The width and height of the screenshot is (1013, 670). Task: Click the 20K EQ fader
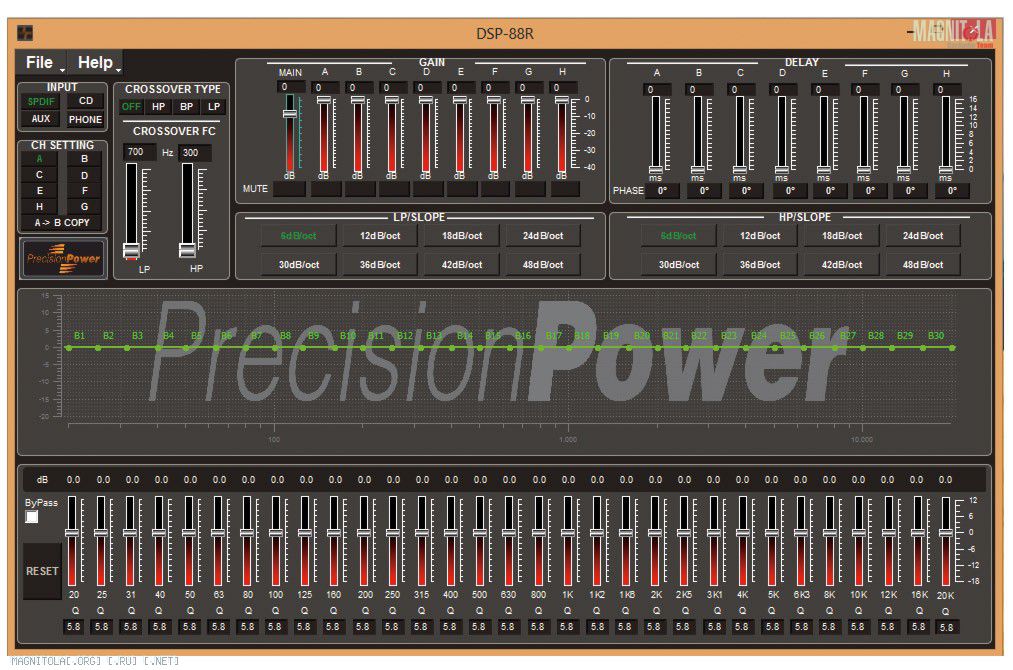(x=946, y=541)
